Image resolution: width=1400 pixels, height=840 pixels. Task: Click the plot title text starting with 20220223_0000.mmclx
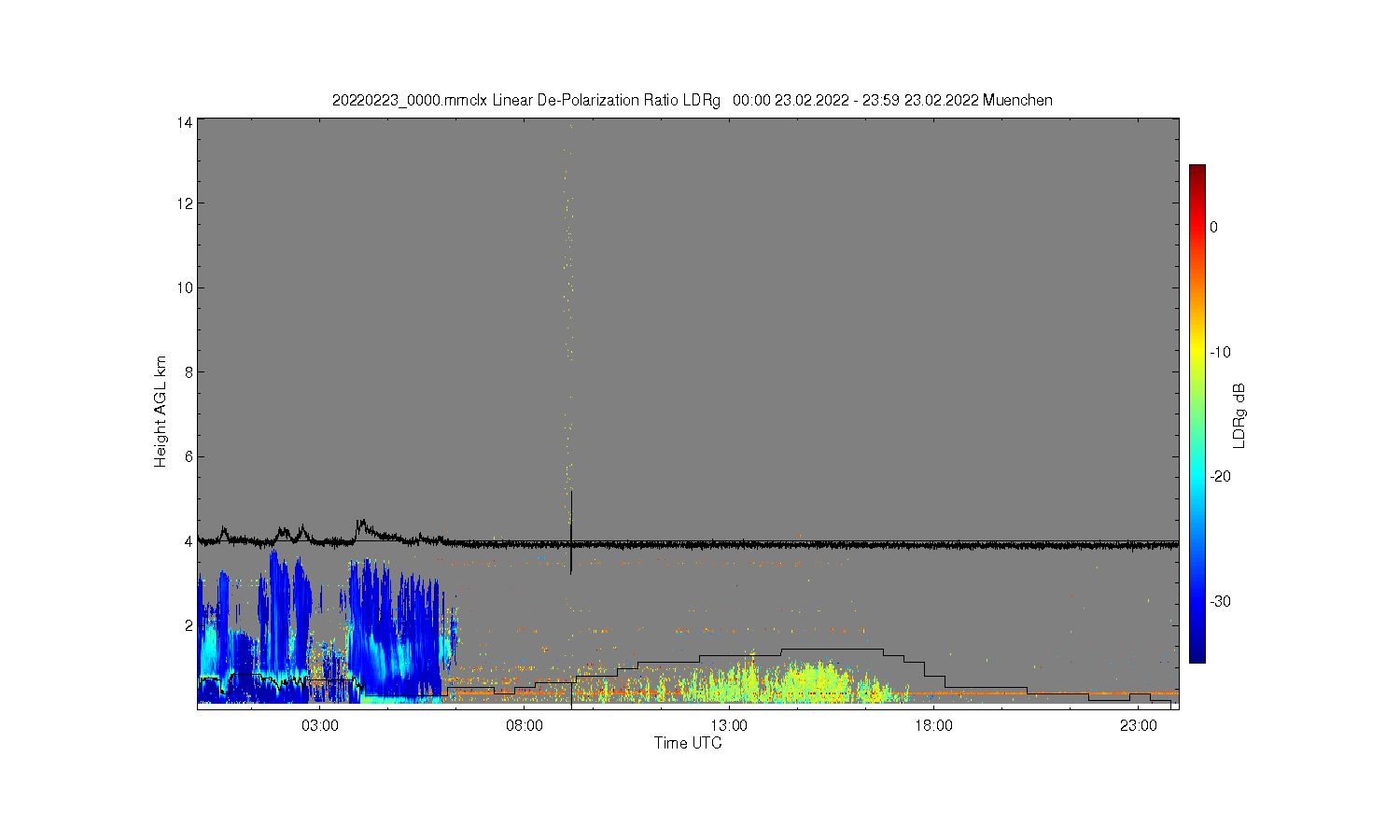tap(692, 100)
